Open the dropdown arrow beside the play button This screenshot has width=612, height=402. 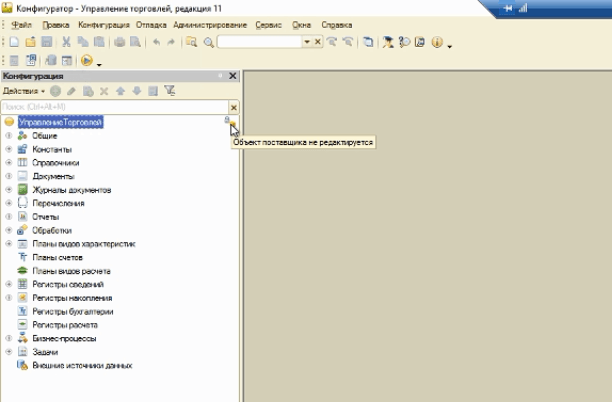pyautogui.click(x=99, y=64)
